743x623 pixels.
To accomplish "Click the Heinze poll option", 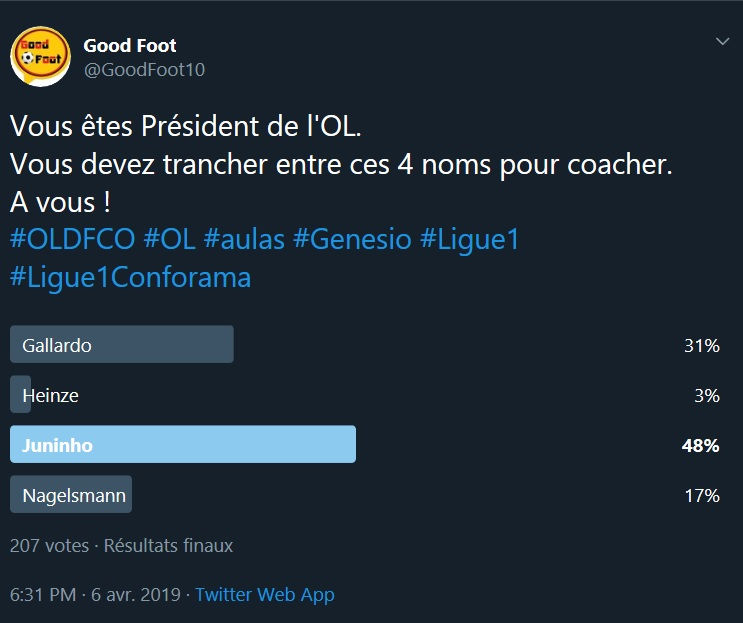I will 50,395.
